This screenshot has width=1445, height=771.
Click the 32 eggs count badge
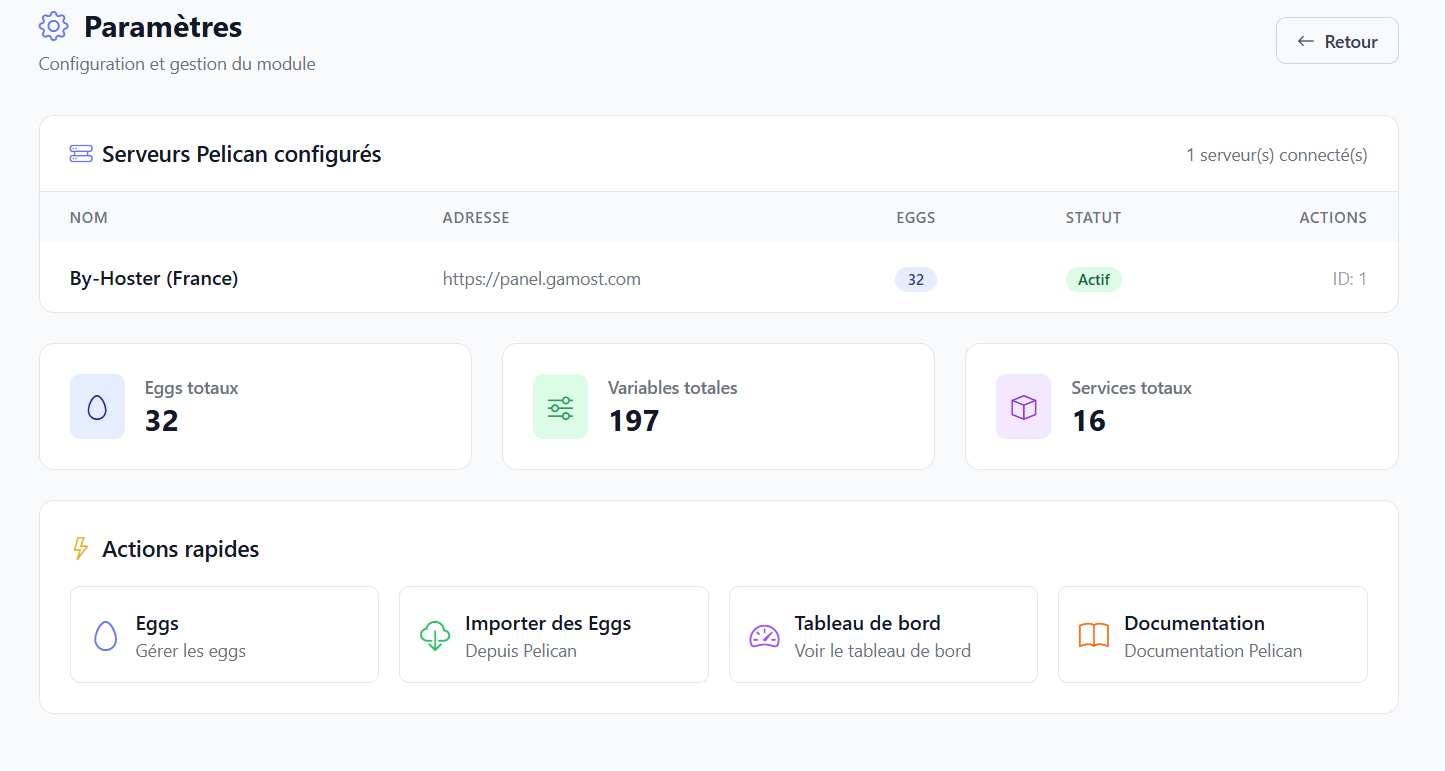click(x=915, y=280)
